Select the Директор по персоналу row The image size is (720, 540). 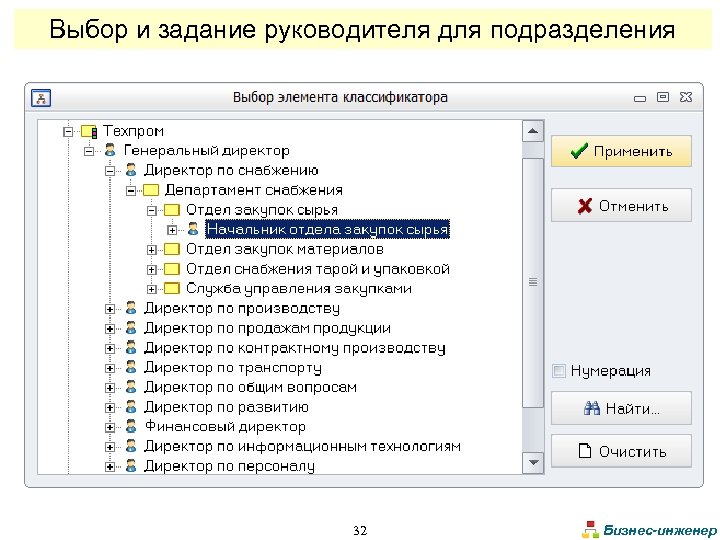point(230,466)
